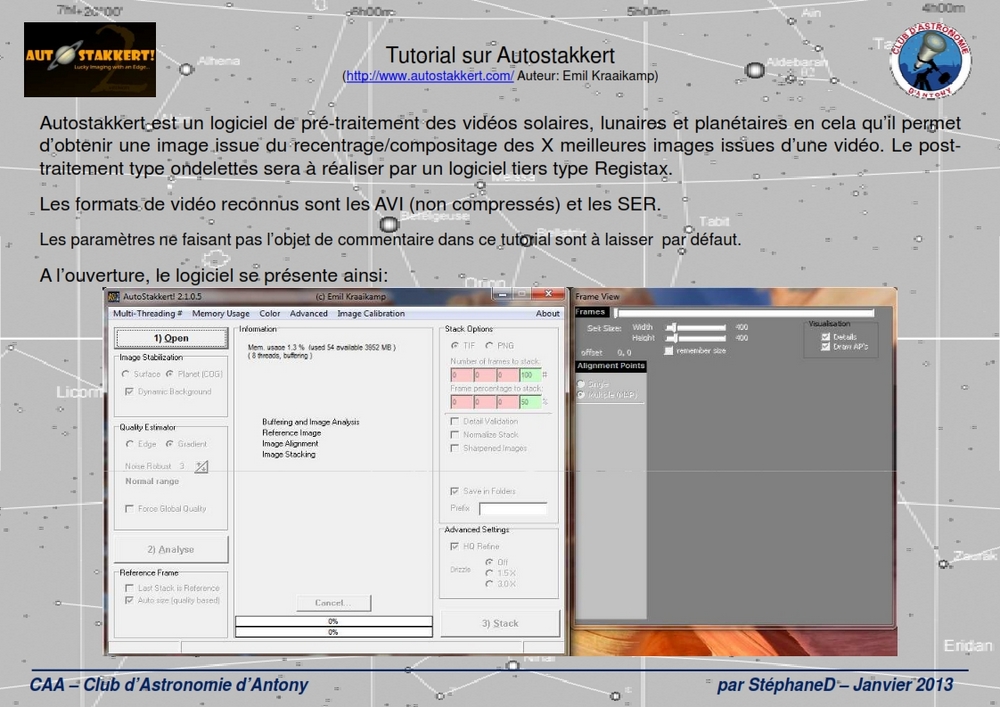Click the 3) Stack button
Viewport: 1000px width, 707px height.
[x=500, y=623]
